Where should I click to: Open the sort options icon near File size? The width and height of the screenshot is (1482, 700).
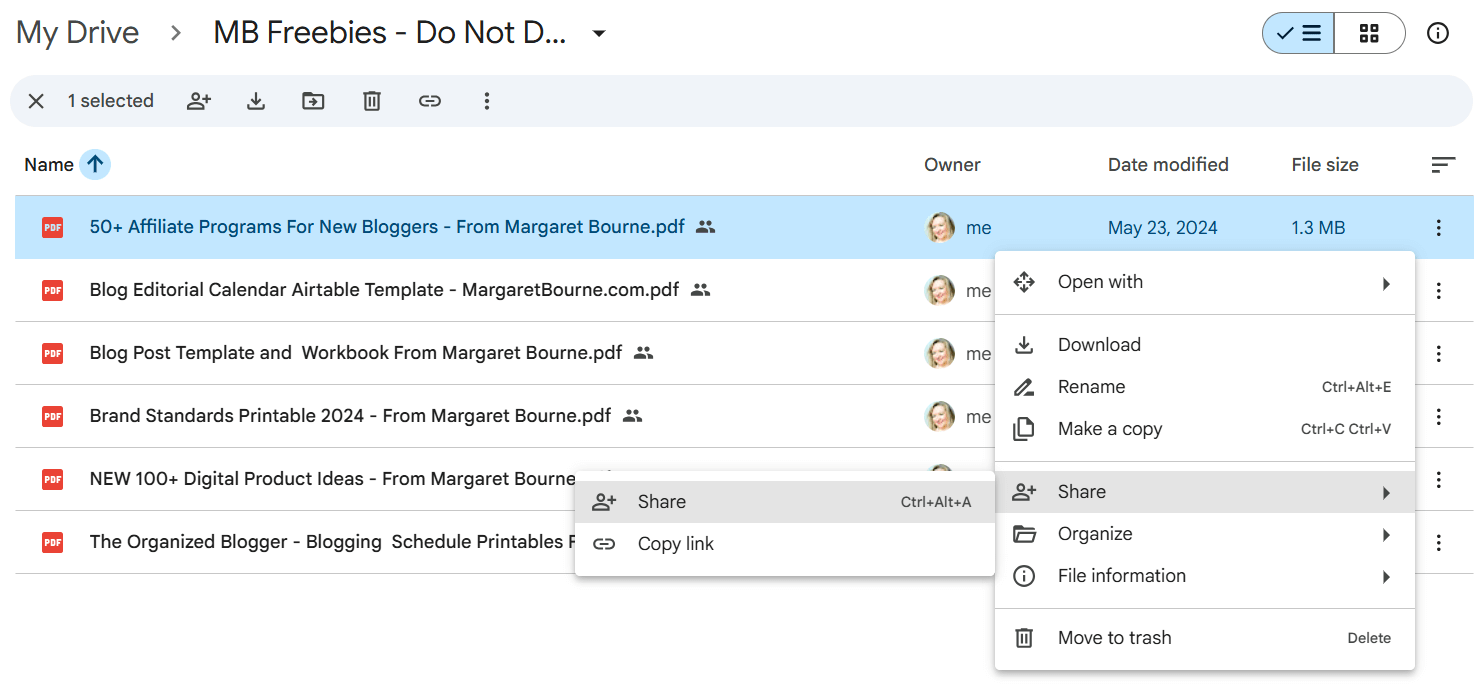coord(1443,164)
